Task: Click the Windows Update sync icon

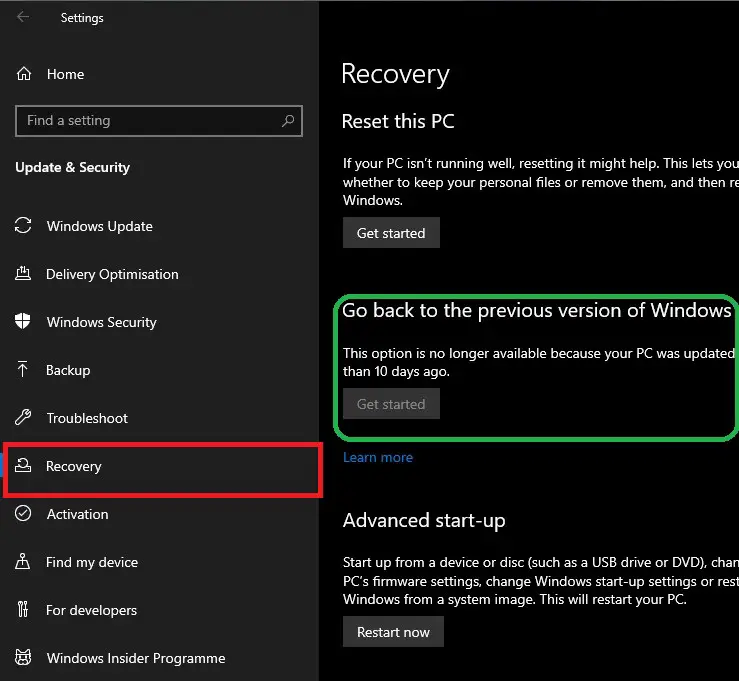Action: [23, 226]
